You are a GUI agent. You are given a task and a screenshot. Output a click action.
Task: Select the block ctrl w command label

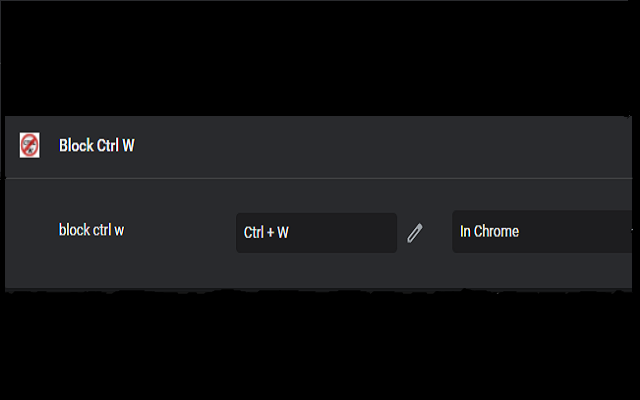pyautogui.click(x=91, y=230)
